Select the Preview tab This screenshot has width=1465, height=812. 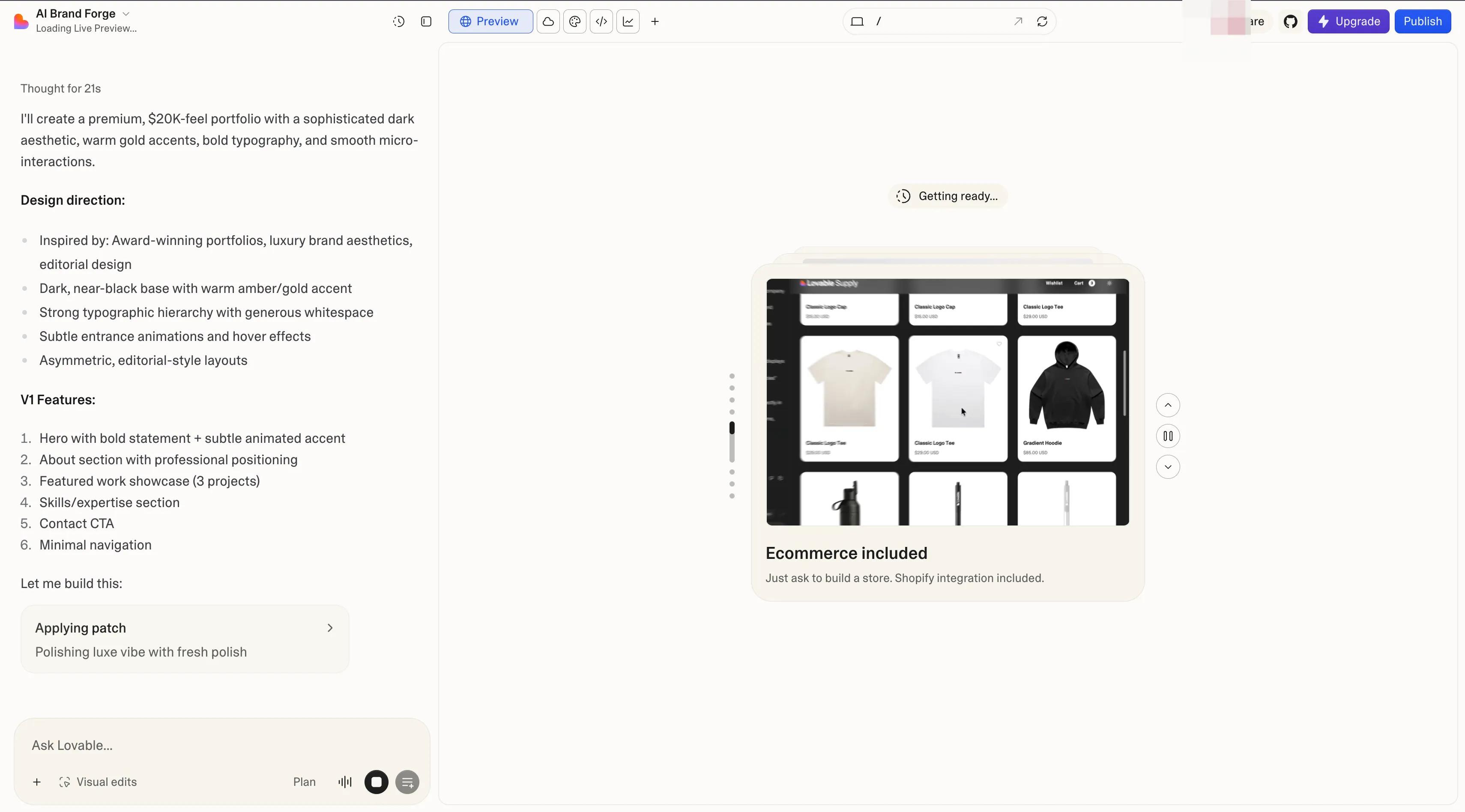point(490,21)
